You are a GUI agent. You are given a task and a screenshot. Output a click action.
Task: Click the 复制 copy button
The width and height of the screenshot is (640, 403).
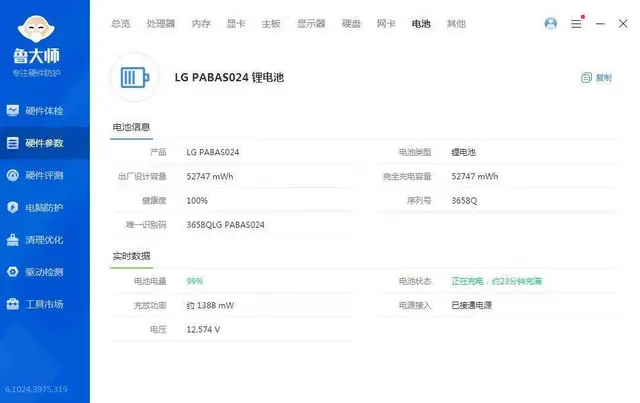tap(596, 78)
